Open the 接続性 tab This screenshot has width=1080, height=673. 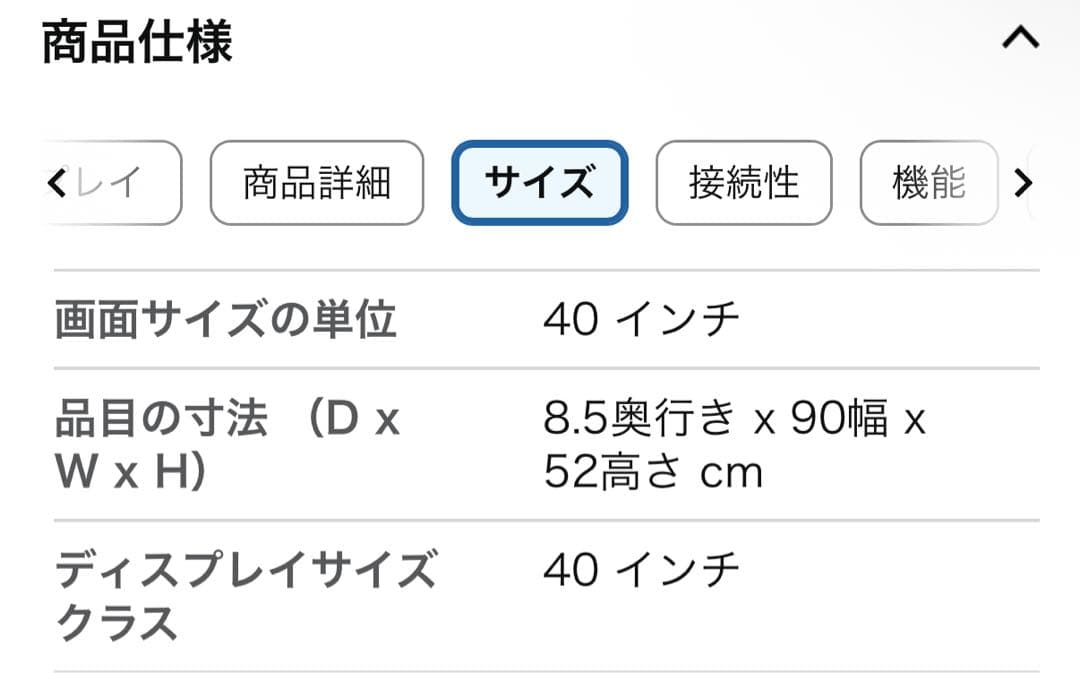pos(744,182)
